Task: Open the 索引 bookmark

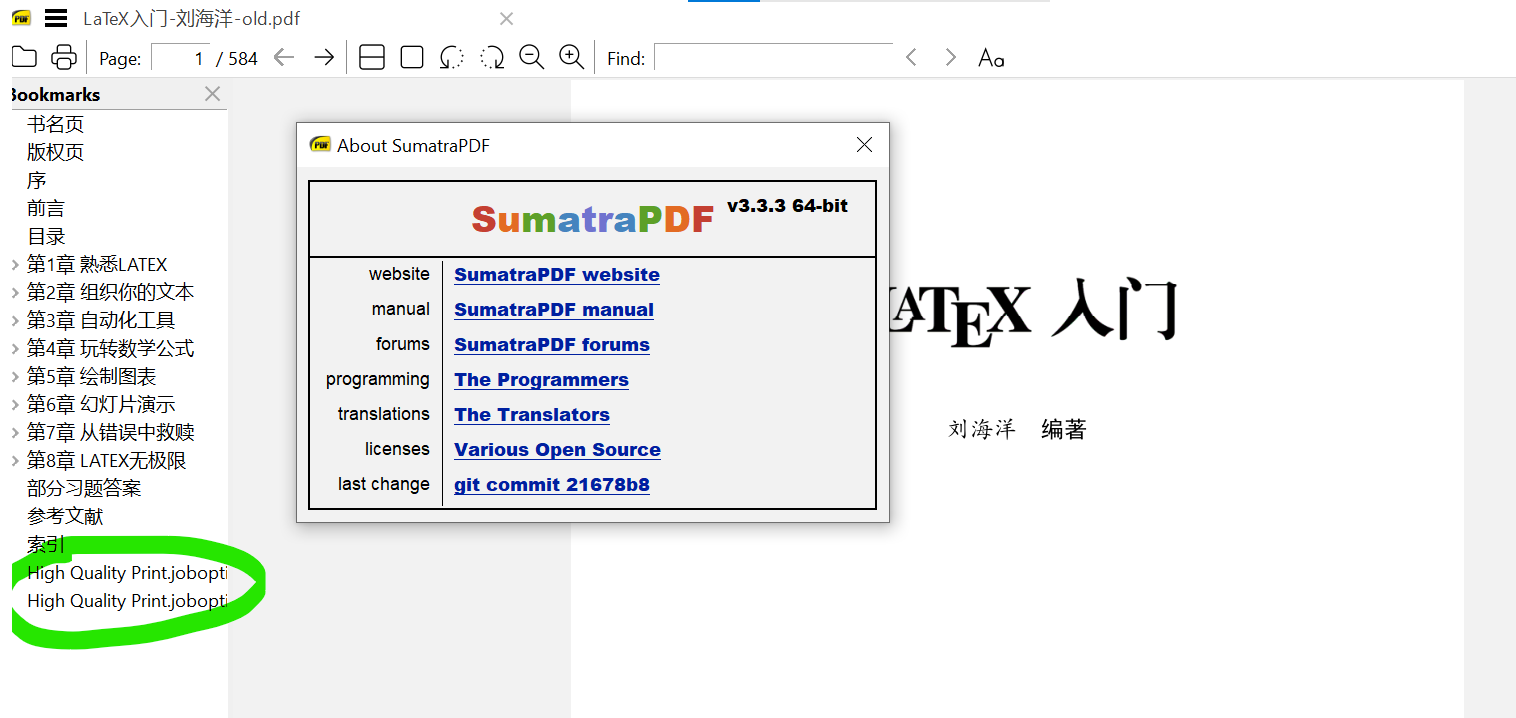Action: (x=46, y=544)
